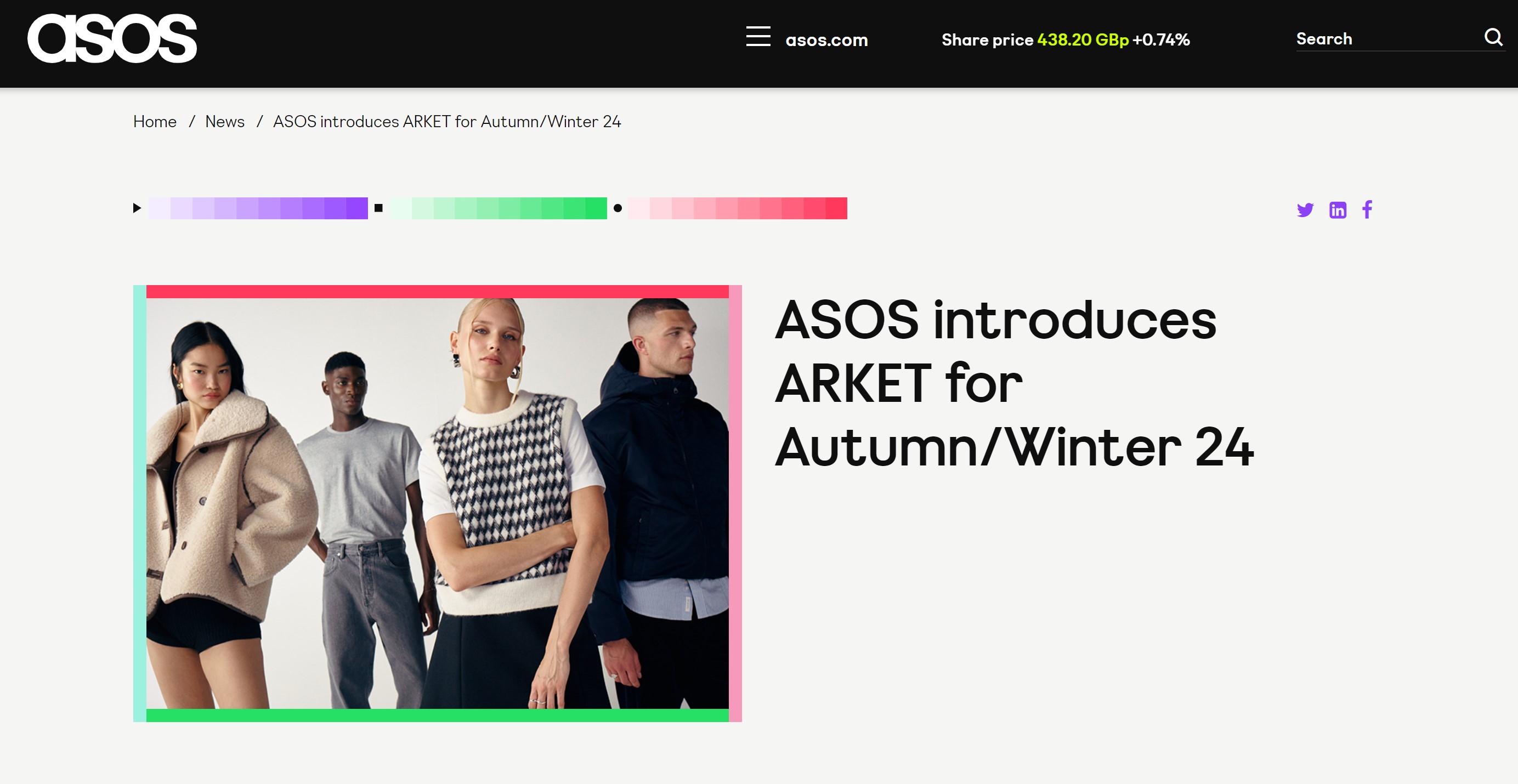This screenshot has width=1518, height=784.
Task: Navigate to Home in the breadcrumb
Action: pyautogui.click(x=155, y=121)
